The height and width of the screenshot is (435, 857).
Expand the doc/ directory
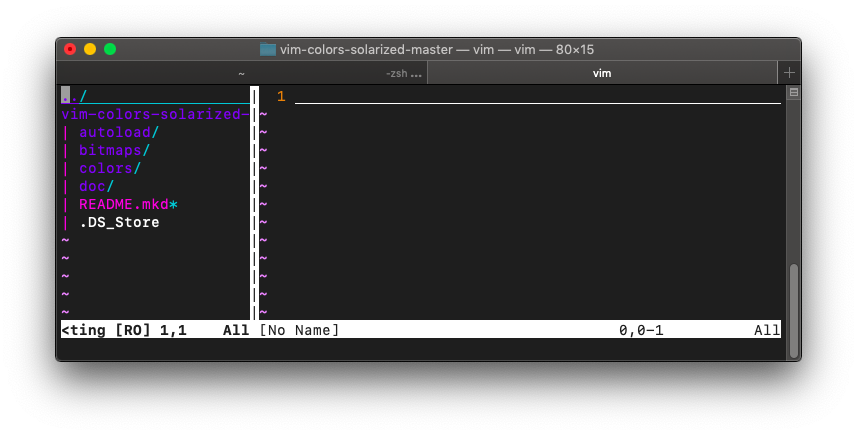[97, 186]
